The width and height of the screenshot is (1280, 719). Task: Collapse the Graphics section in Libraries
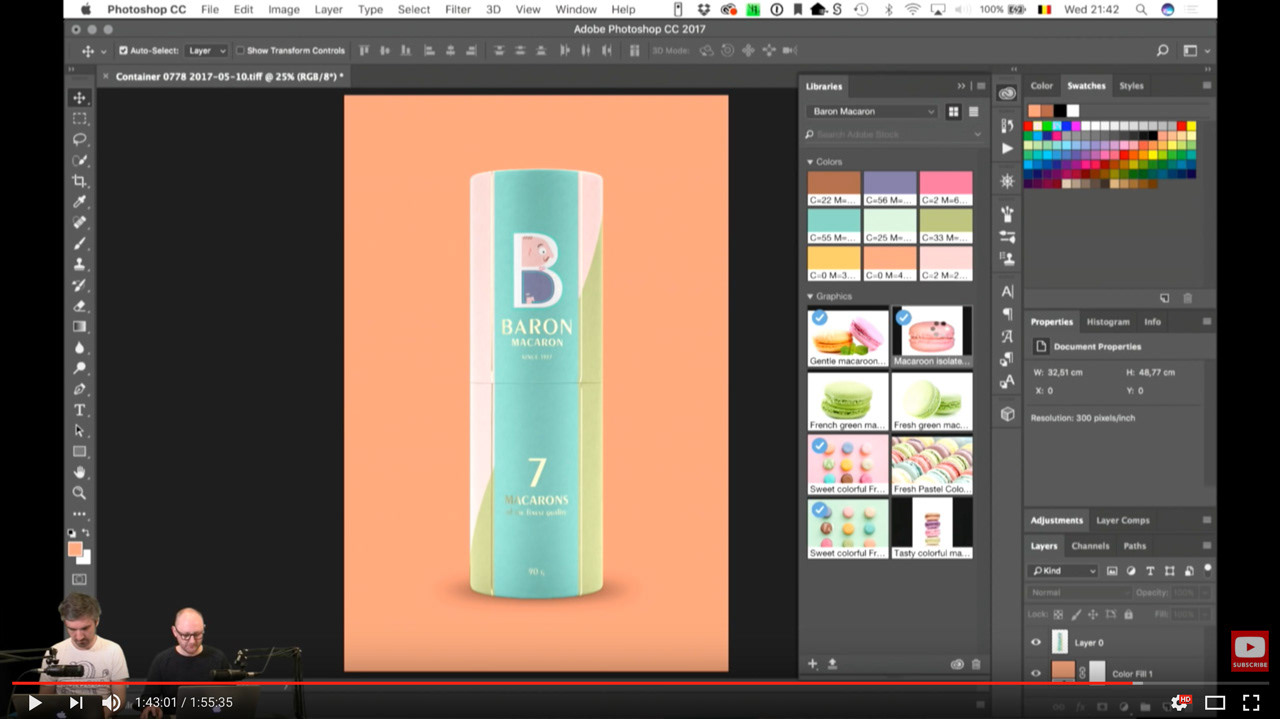click(x=810, y=297)
